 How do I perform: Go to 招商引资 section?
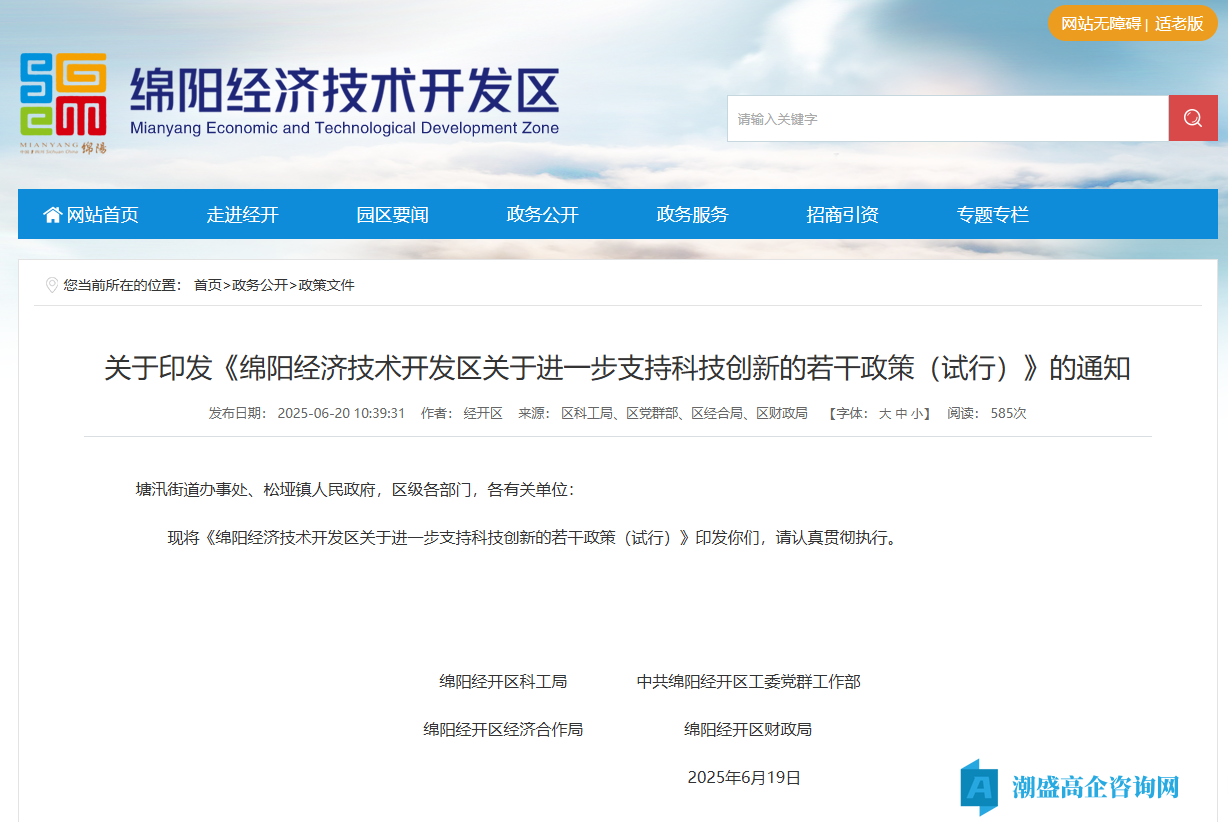(x=842, y=215)
